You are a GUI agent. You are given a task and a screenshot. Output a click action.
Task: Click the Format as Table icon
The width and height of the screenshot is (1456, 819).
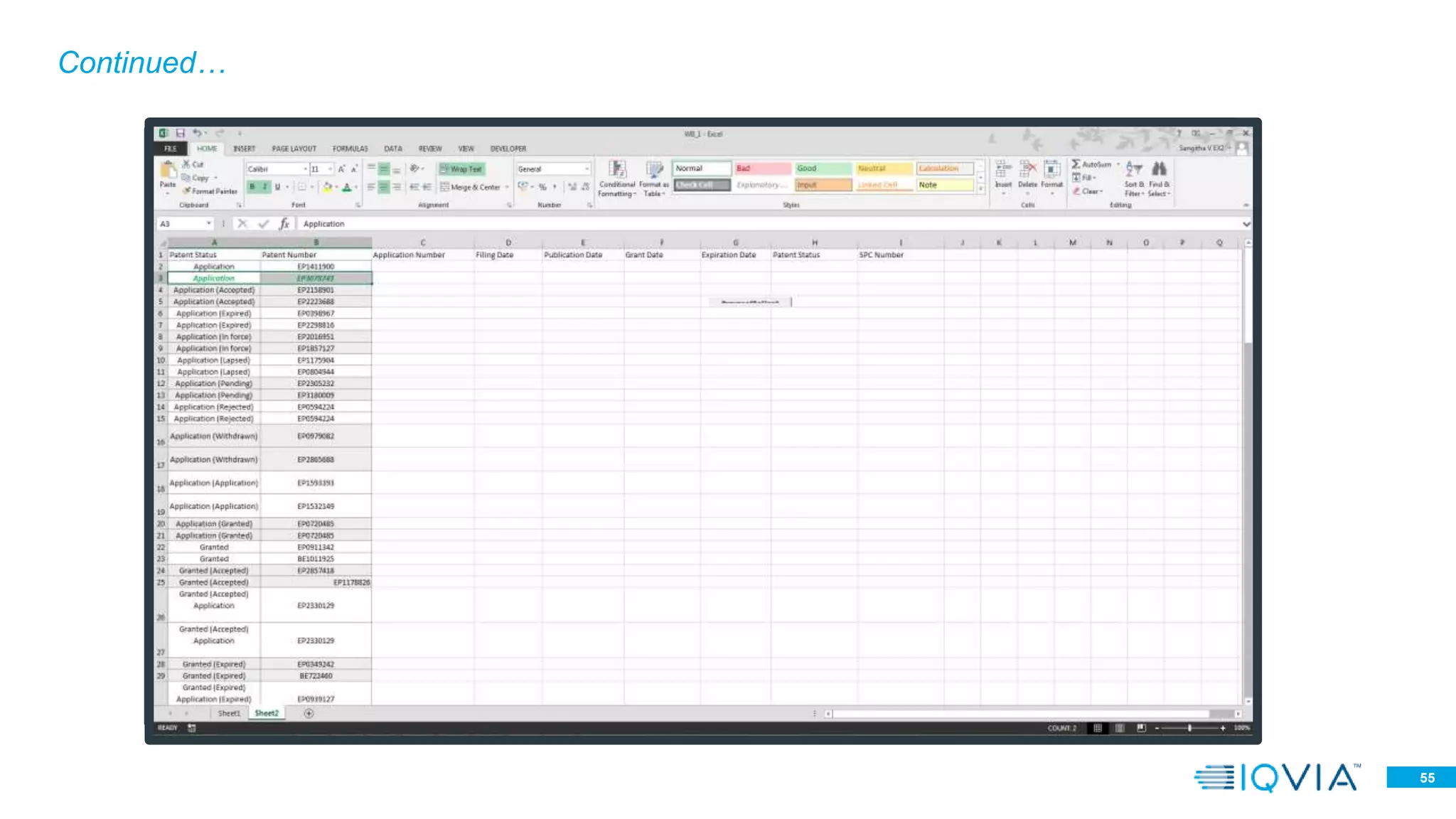pos(653,170)
